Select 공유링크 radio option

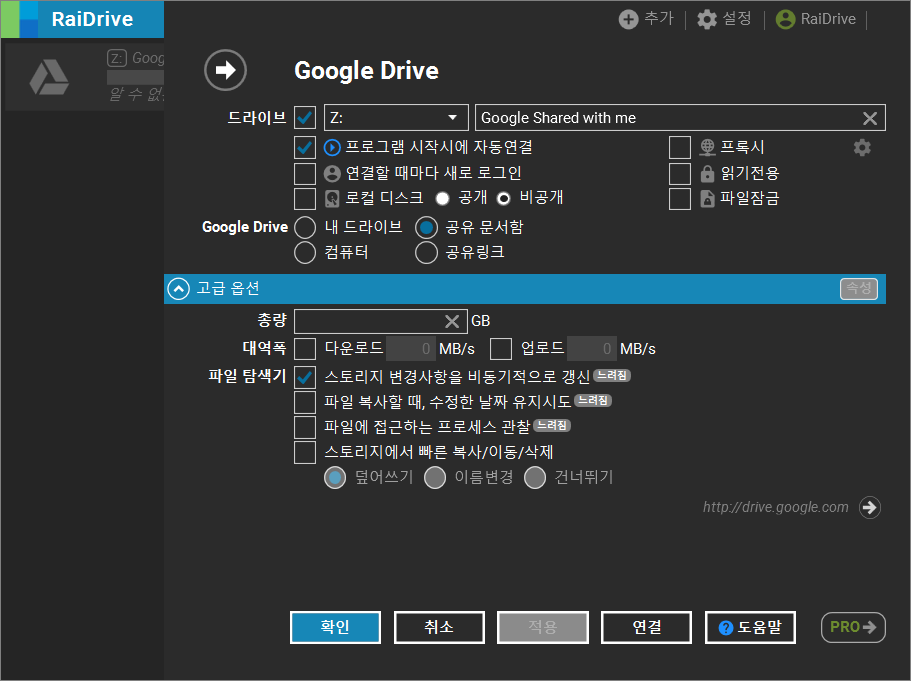click(x=426, y=253)
